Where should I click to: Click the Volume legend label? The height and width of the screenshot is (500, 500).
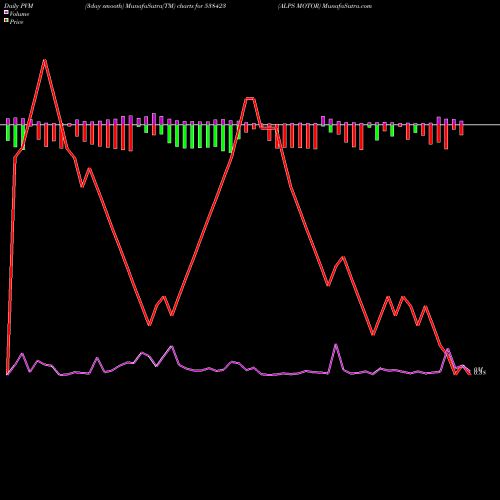[19, 14]
